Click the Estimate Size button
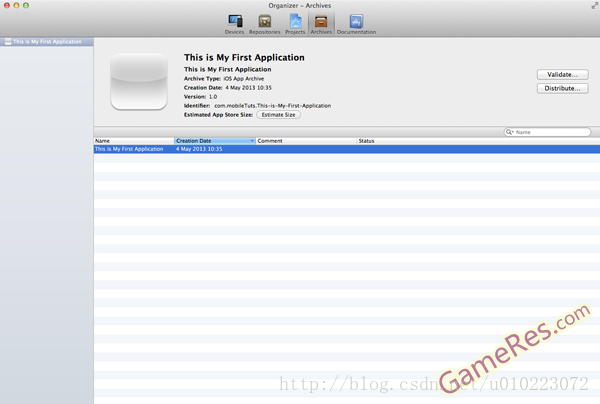 point(279,115)
